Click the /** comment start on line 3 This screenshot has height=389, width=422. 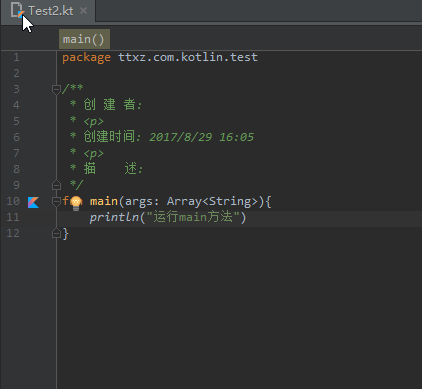click(x=72, y=89)
